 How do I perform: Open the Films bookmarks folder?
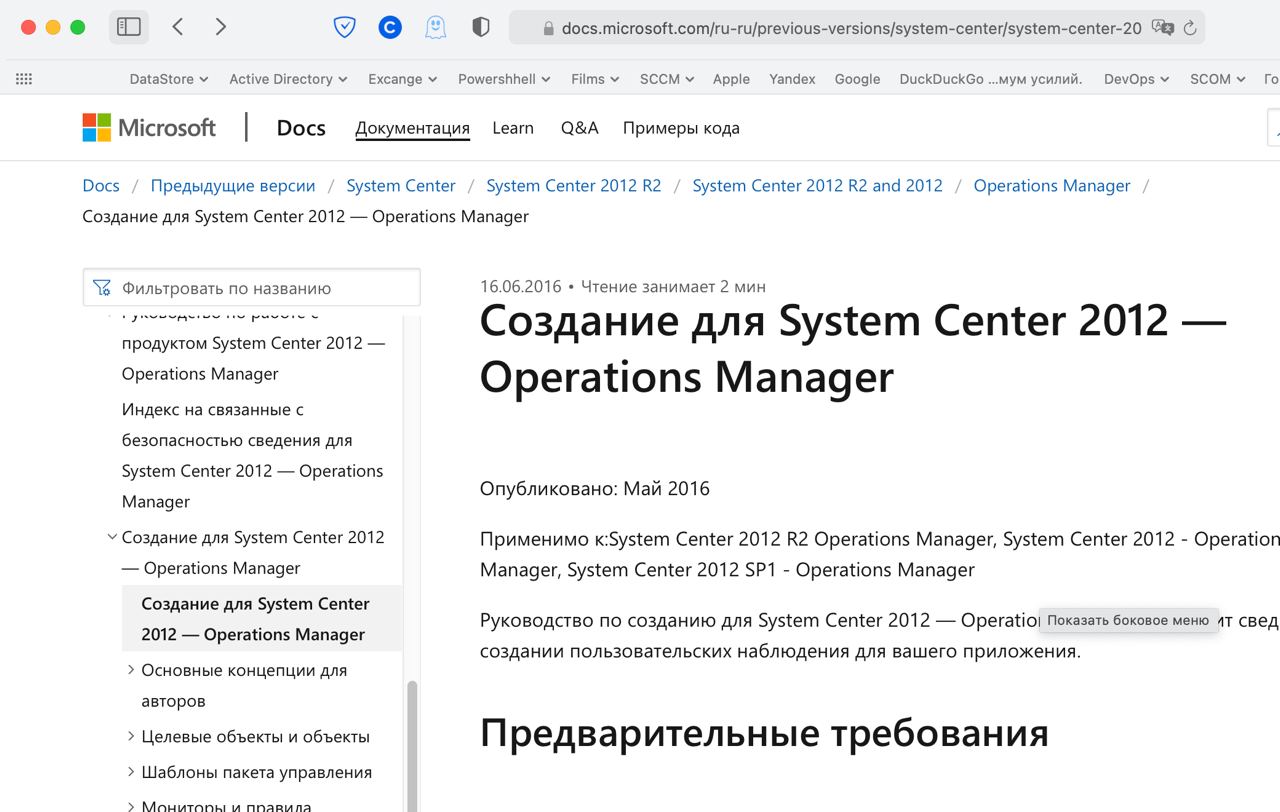coord(595,79)
